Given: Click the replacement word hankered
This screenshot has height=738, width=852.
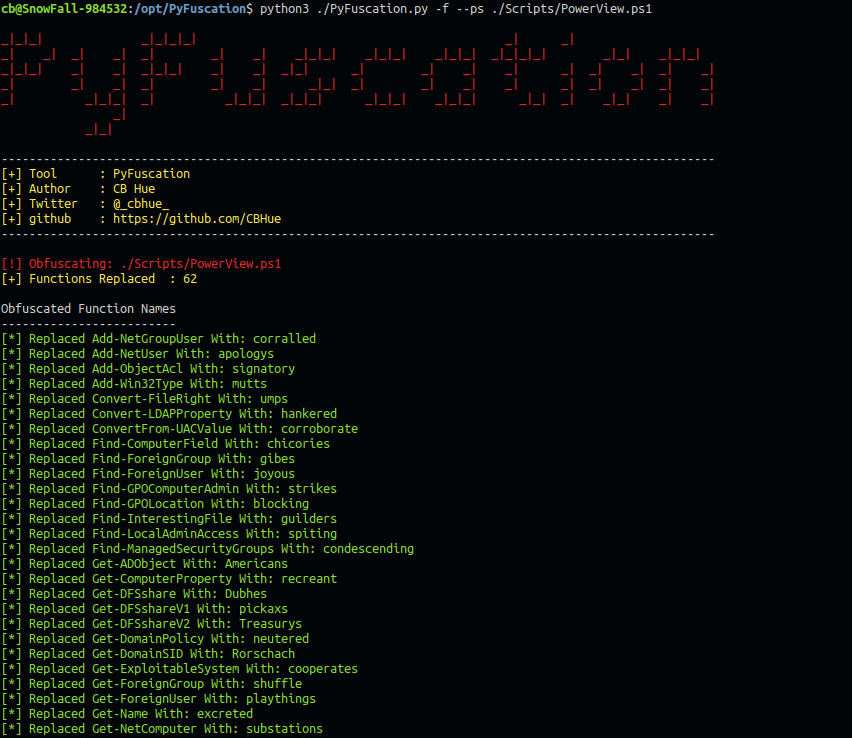Looking at the screenshot, I should [x=309, y=414].
